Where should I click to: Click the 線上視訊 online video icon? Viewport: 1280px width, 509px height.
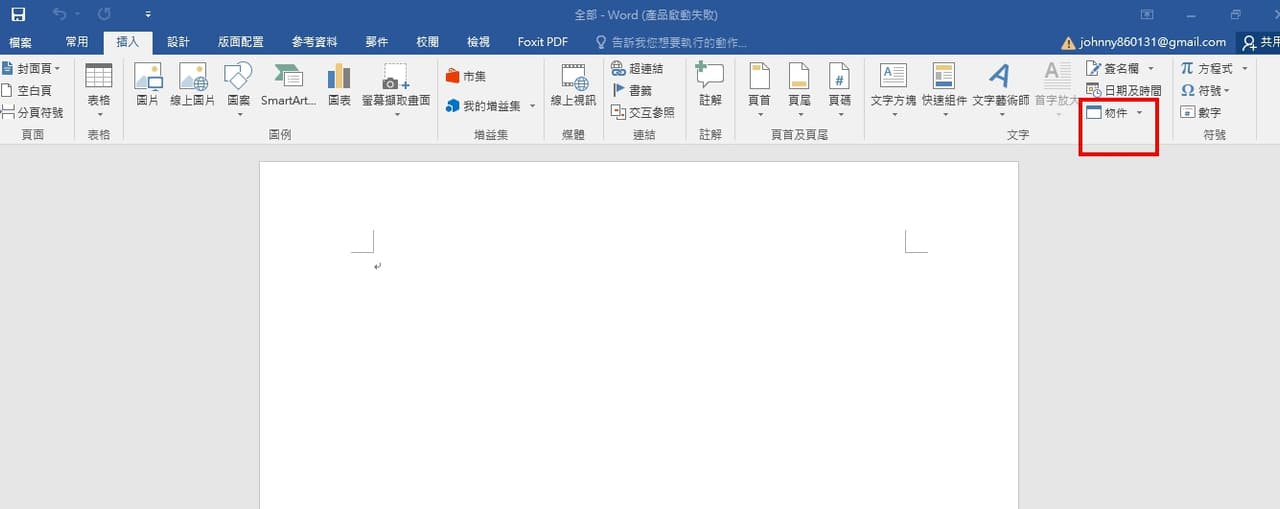(573, 85)
